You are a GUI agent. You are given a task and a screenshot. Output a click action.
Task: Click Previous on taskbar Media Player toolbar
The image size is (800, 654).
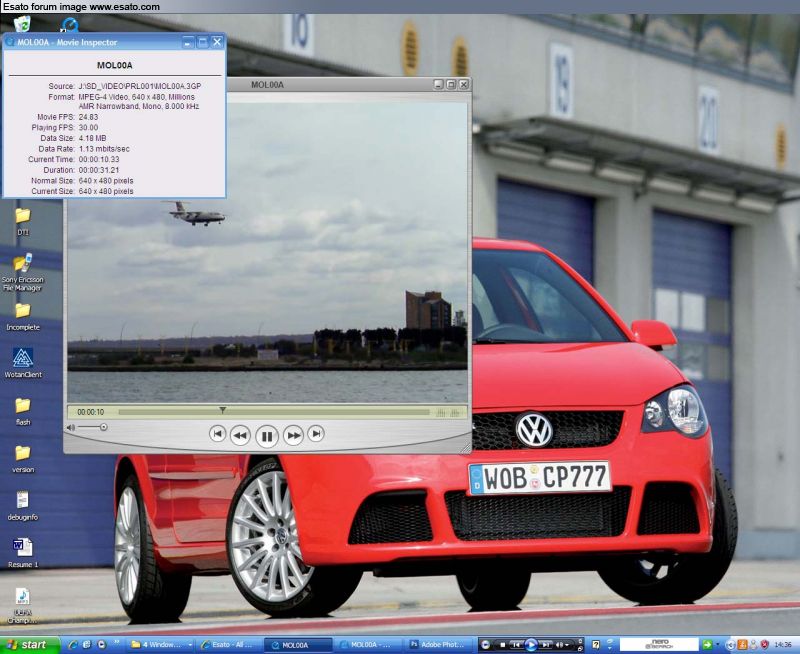click(x=516, y=645)
